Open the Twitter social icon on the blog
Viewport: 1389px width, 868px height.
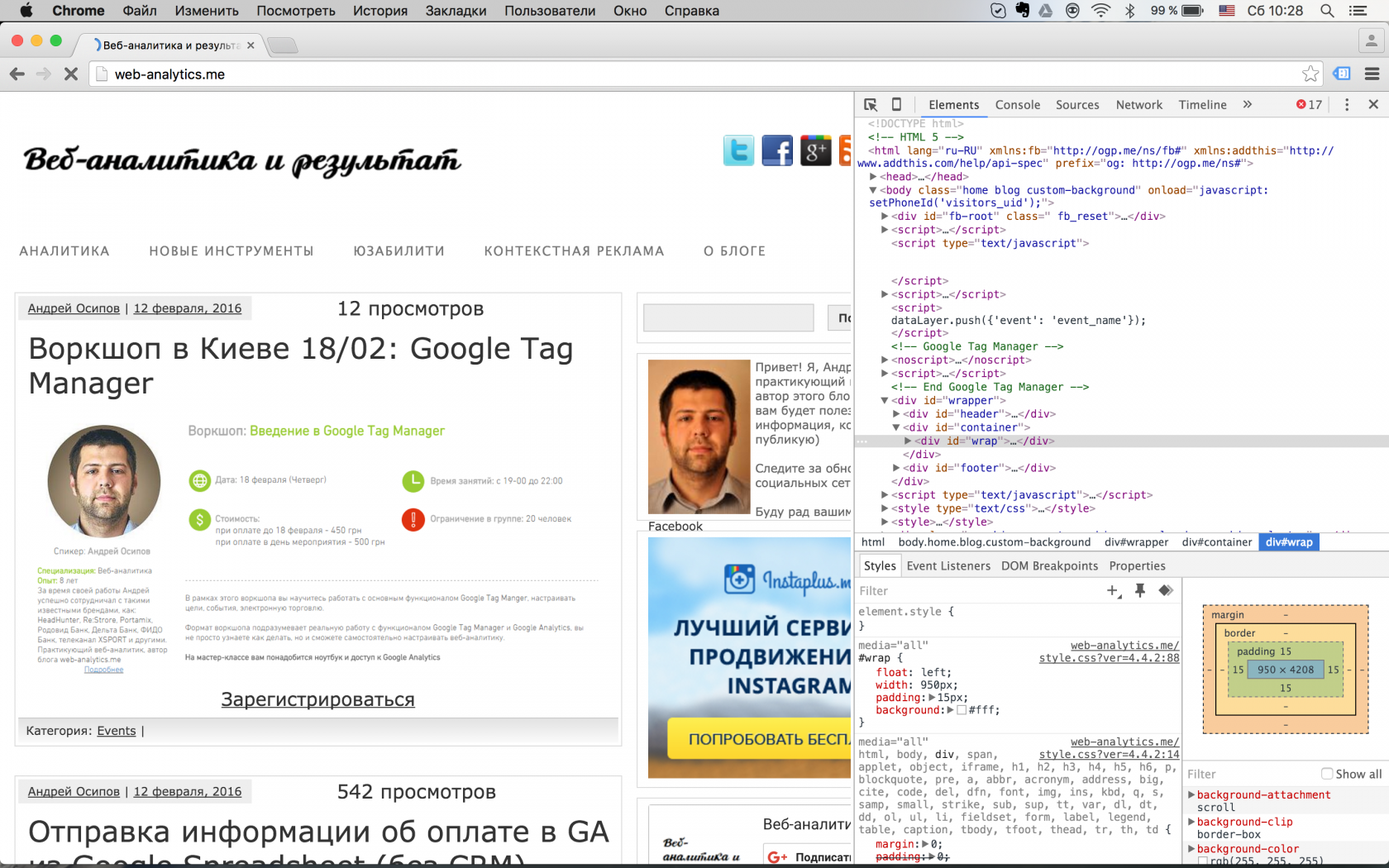point(738,150)
